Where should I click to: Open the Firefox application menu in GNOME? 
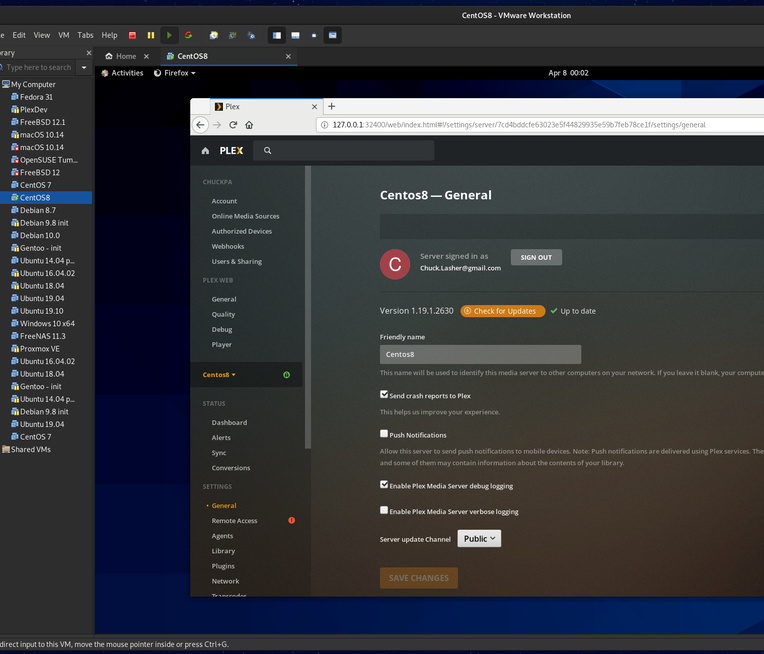pyautogui.click(x=174, y=73)
